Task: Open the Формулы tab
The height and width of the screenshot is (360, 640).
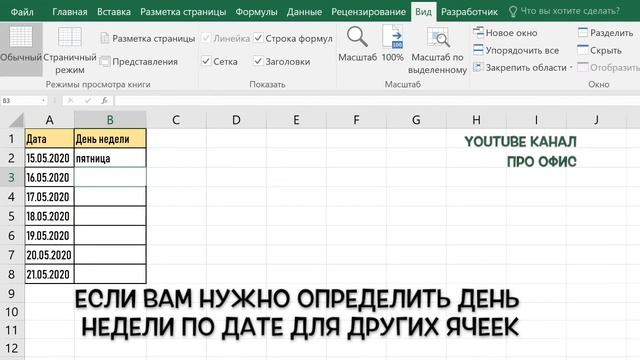Action: [x=256, y=11]
